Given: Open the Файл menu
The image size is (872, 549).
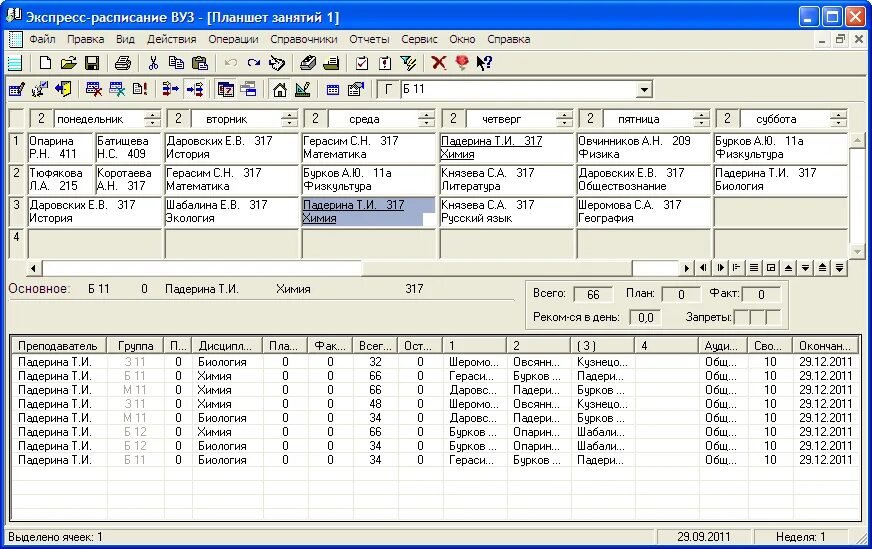Looking at the screenshot, I should coord(42,39).
